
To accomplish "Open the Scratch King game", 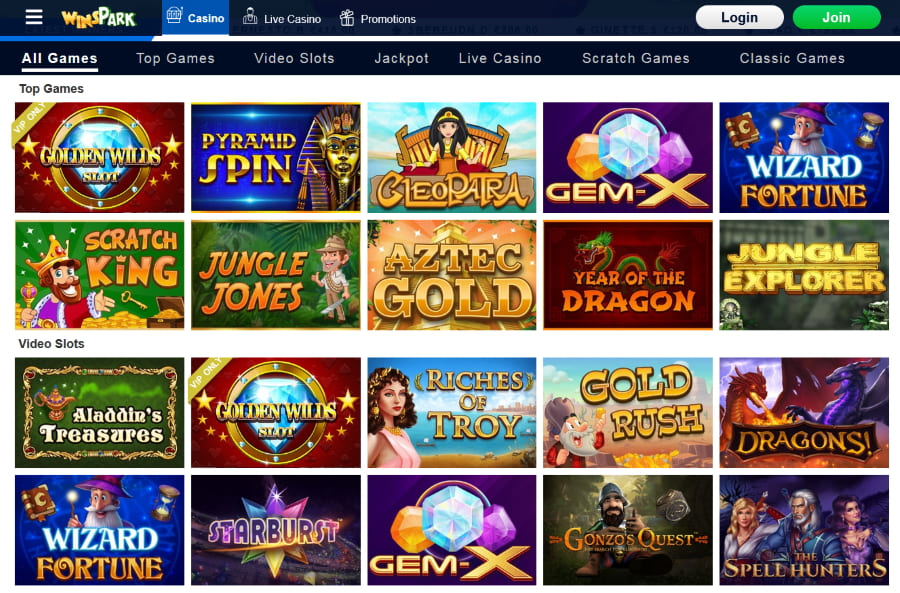I will point(99,275).
